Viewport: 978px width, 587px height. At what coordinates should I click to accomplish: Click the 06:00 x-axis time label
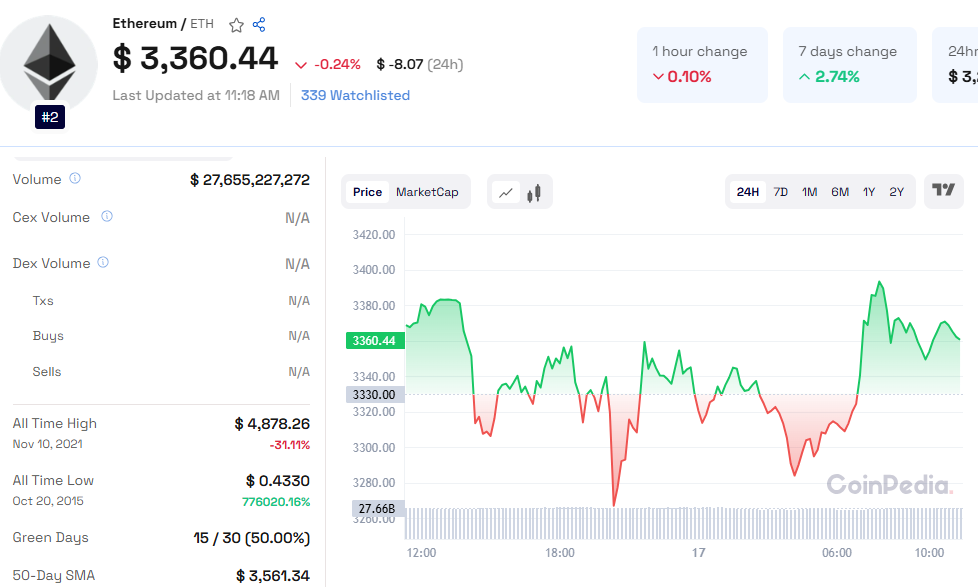click(836, 553)
